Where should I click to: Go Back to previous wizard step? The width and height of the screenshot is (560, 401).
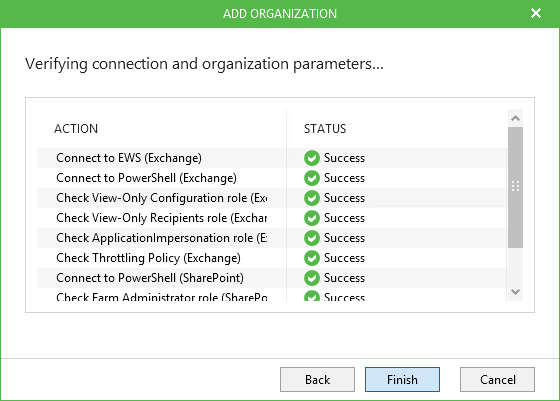[317, 380]
